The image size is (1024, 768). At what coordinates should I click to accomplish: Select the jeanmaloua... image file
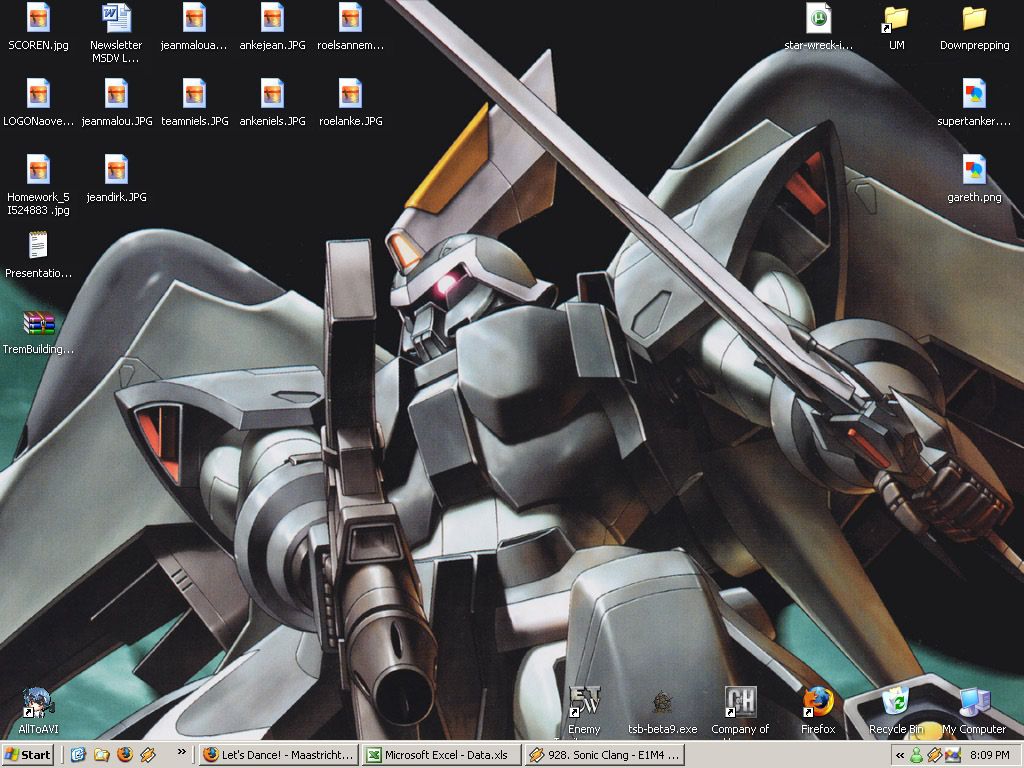point(194,26)
